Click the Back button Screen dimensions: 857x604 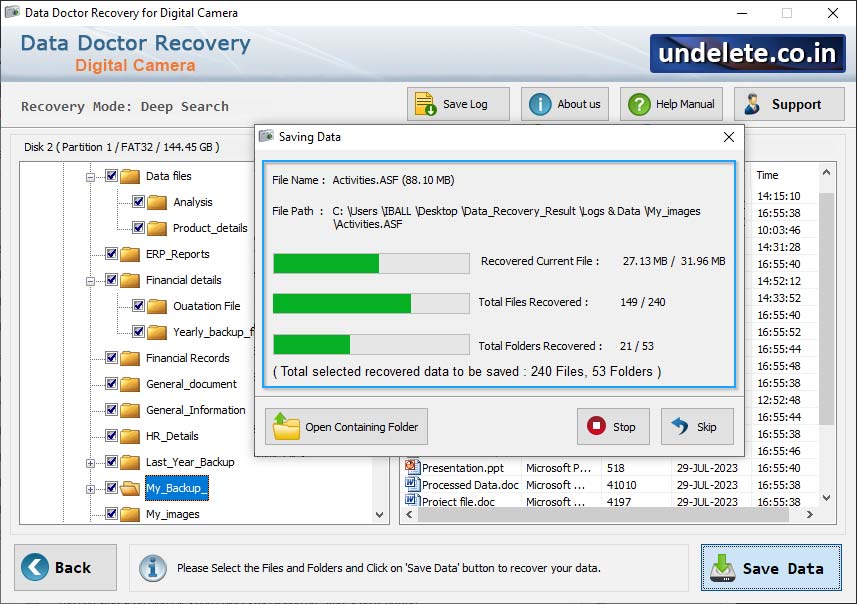tap(62, 568)
